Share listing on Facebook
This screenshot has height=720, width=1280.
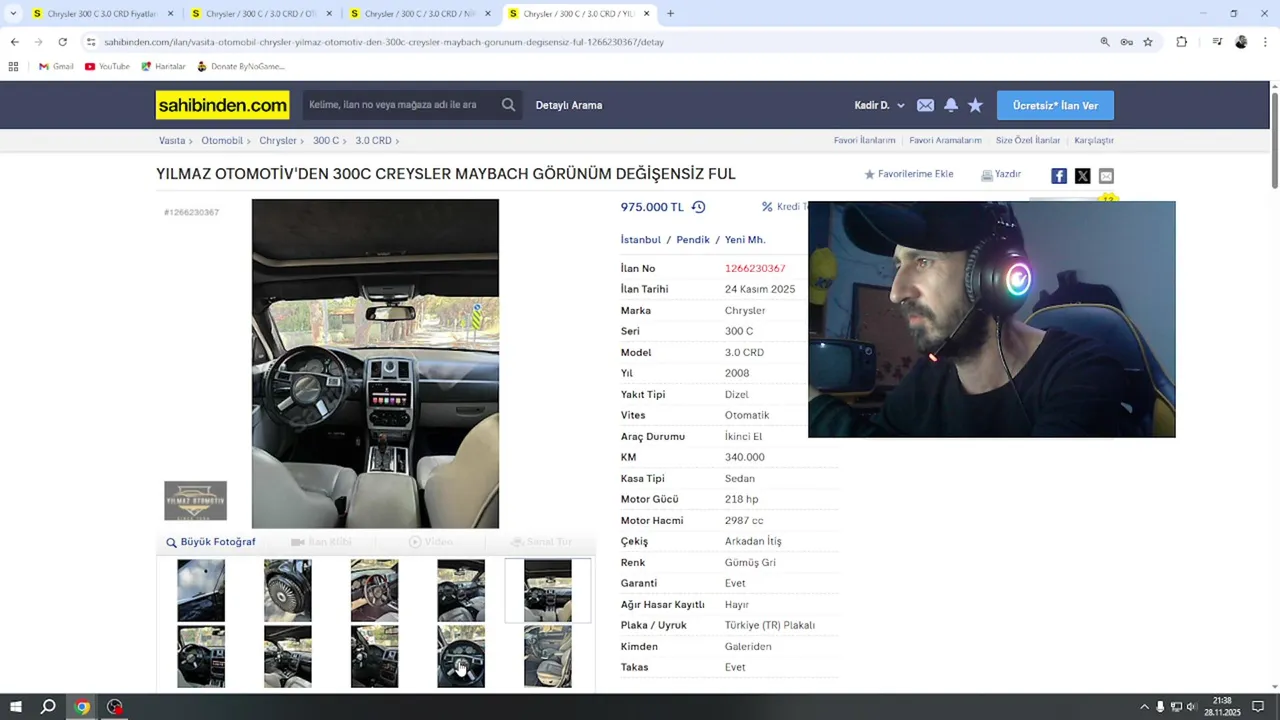pyautogui.click(x=1059, y=176)
